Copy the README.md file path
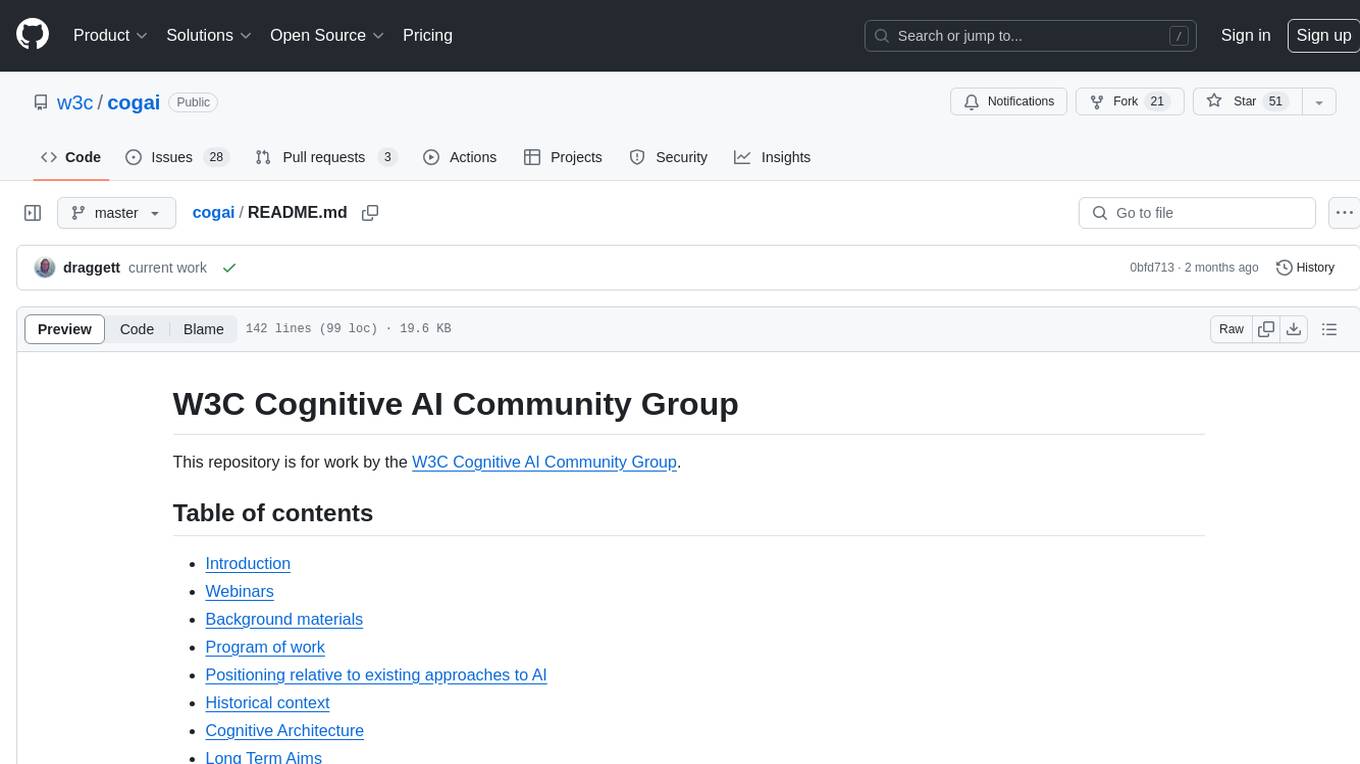This screenshot has width=1360, height=764. tap(370, 213)
